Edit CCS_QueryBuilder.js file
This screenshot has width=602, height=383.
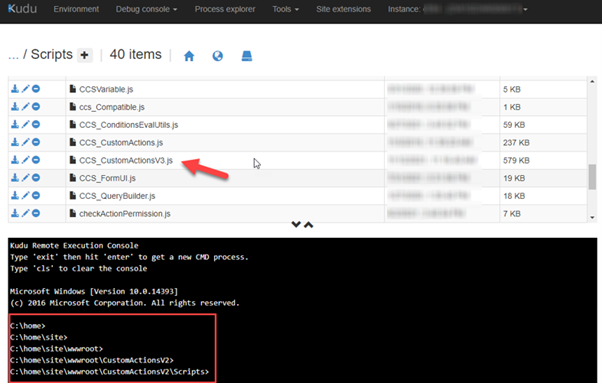25,195
